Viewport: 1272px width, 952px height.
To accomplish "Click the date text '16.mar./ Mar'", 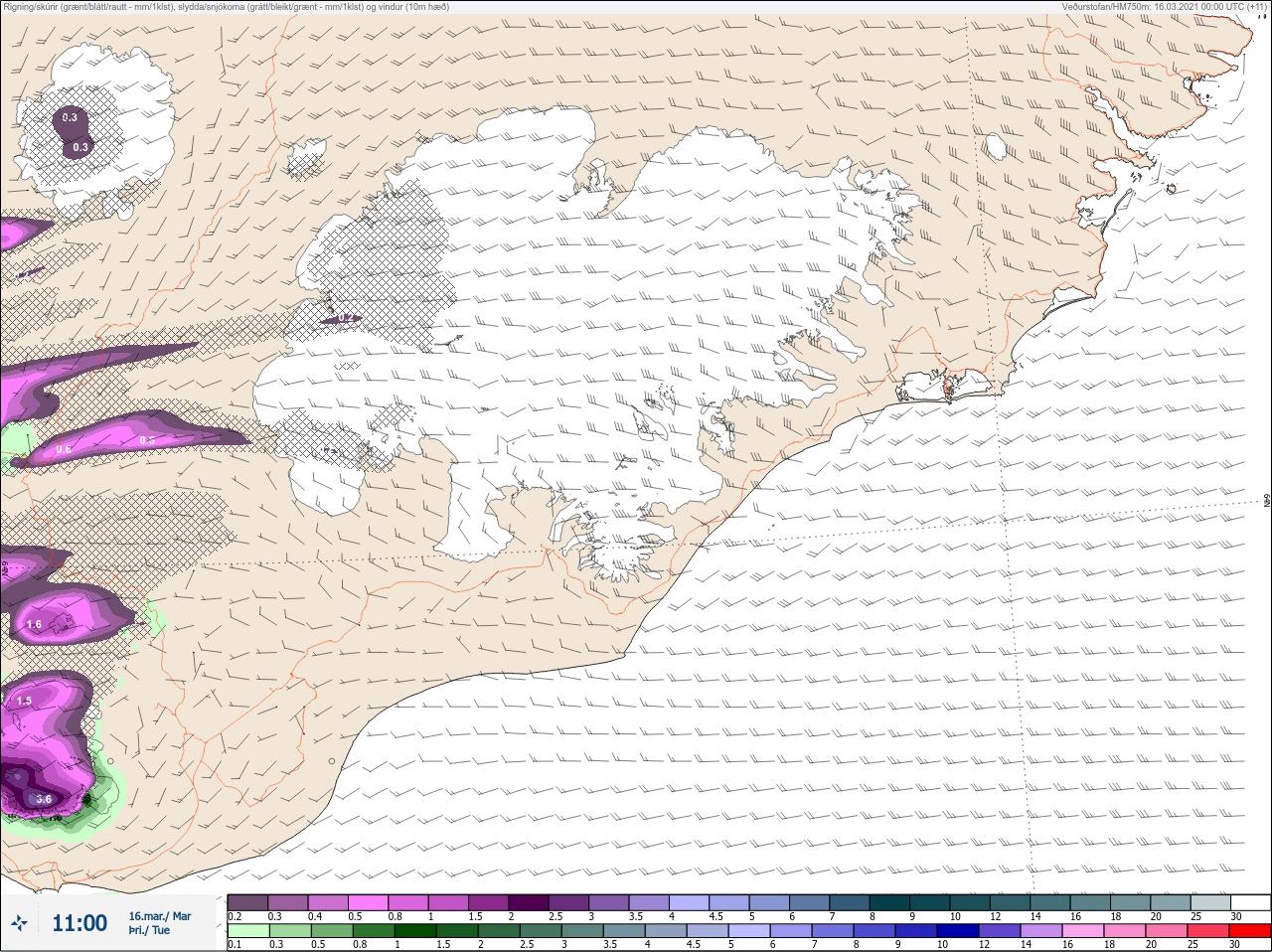I will pos(160,916).
